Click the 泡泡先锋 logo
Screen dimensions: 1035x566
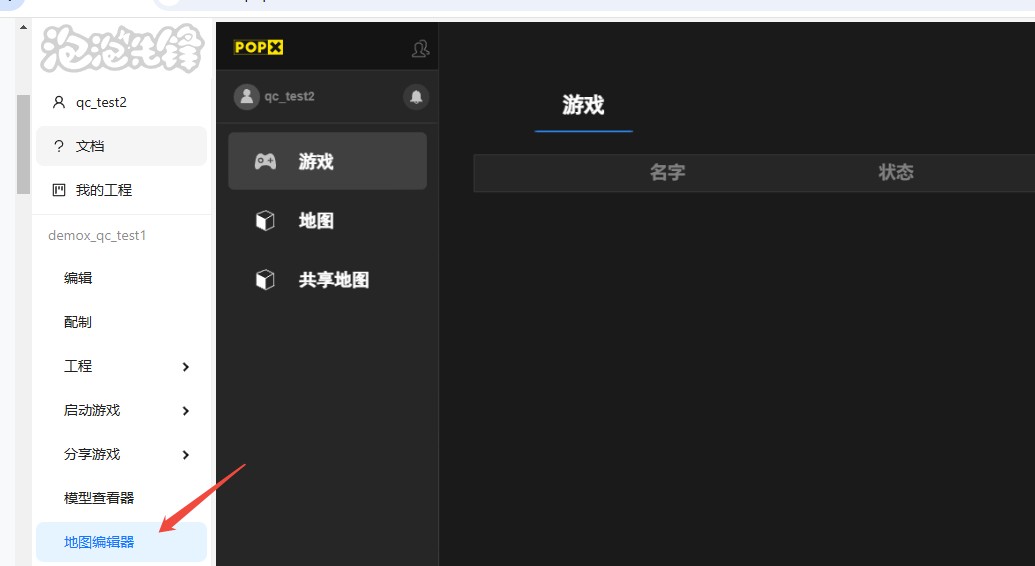tap(121, 48)
